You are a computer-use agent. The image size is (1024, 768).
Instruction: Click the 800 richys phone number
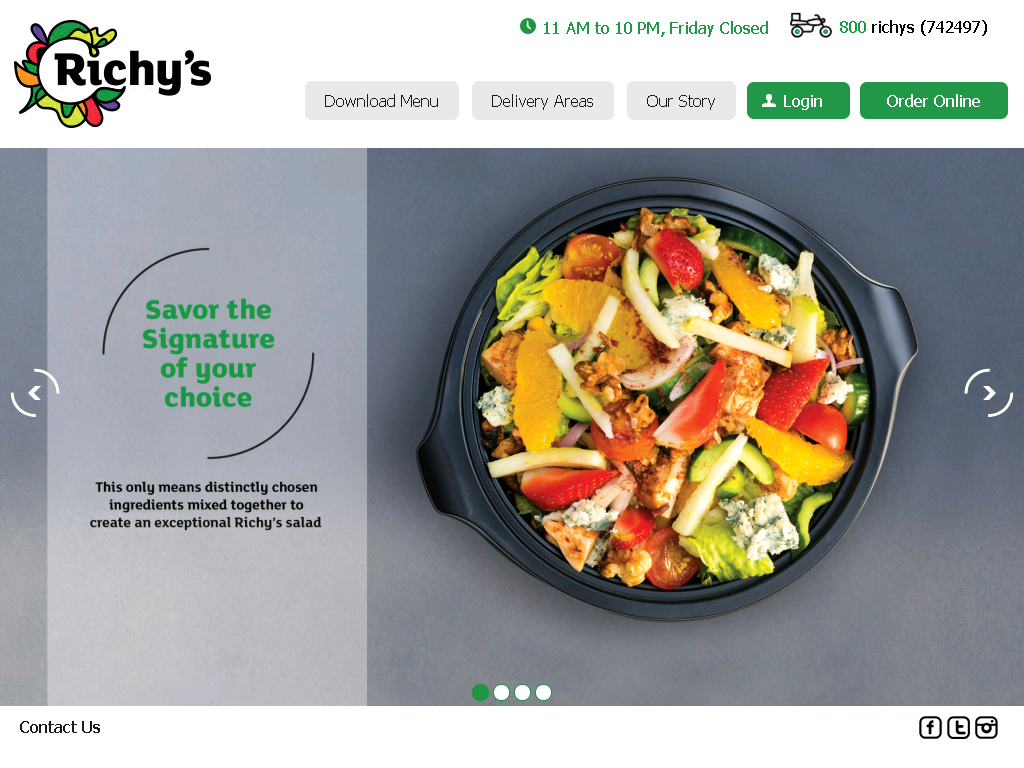tap(913, 27)
